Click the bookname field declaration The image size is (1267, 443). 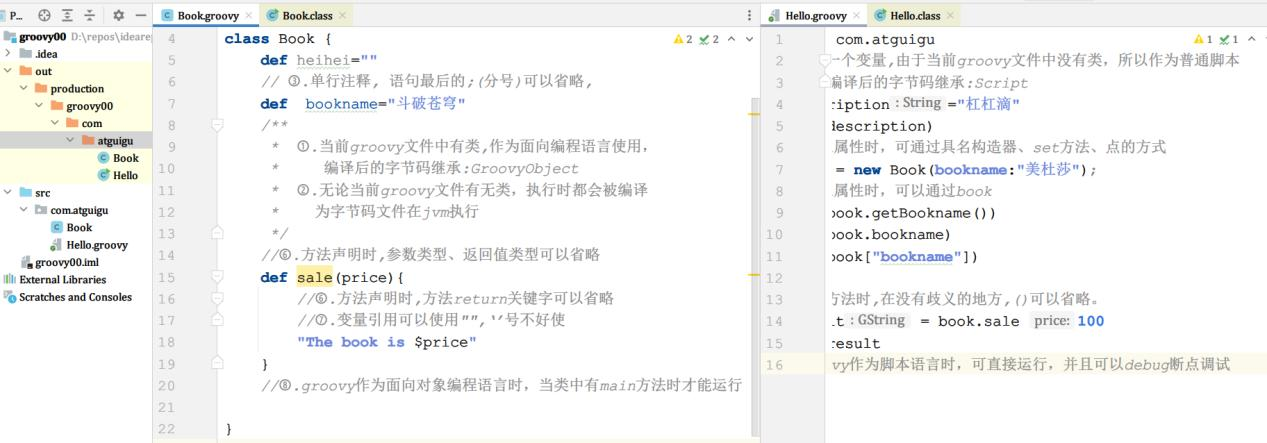point(341,104)
